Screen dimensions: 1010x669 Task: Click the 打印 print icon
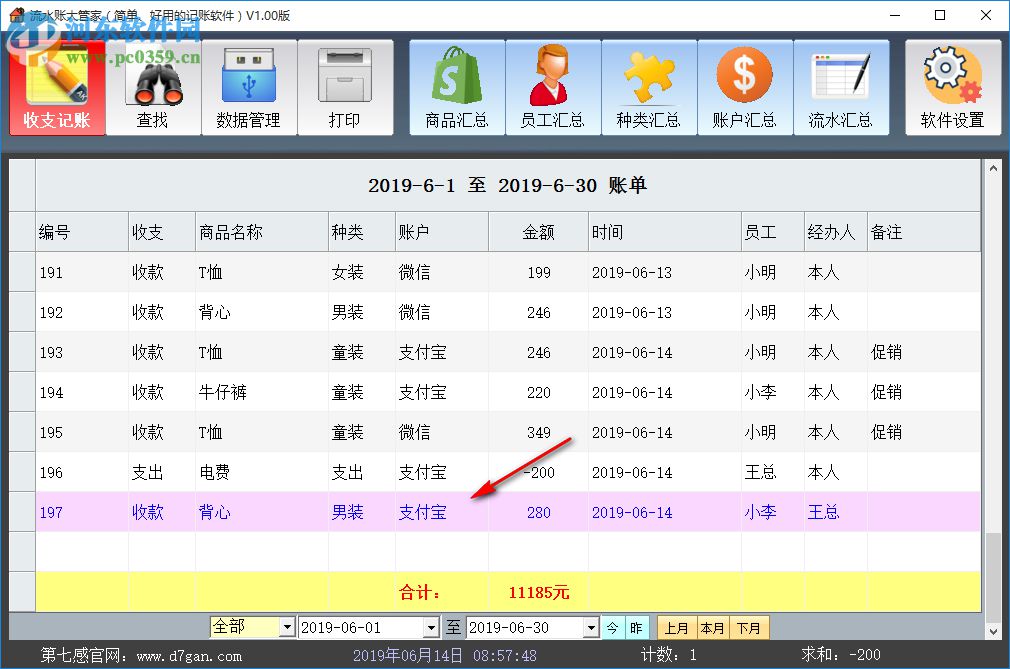click(x=346, y=87)
